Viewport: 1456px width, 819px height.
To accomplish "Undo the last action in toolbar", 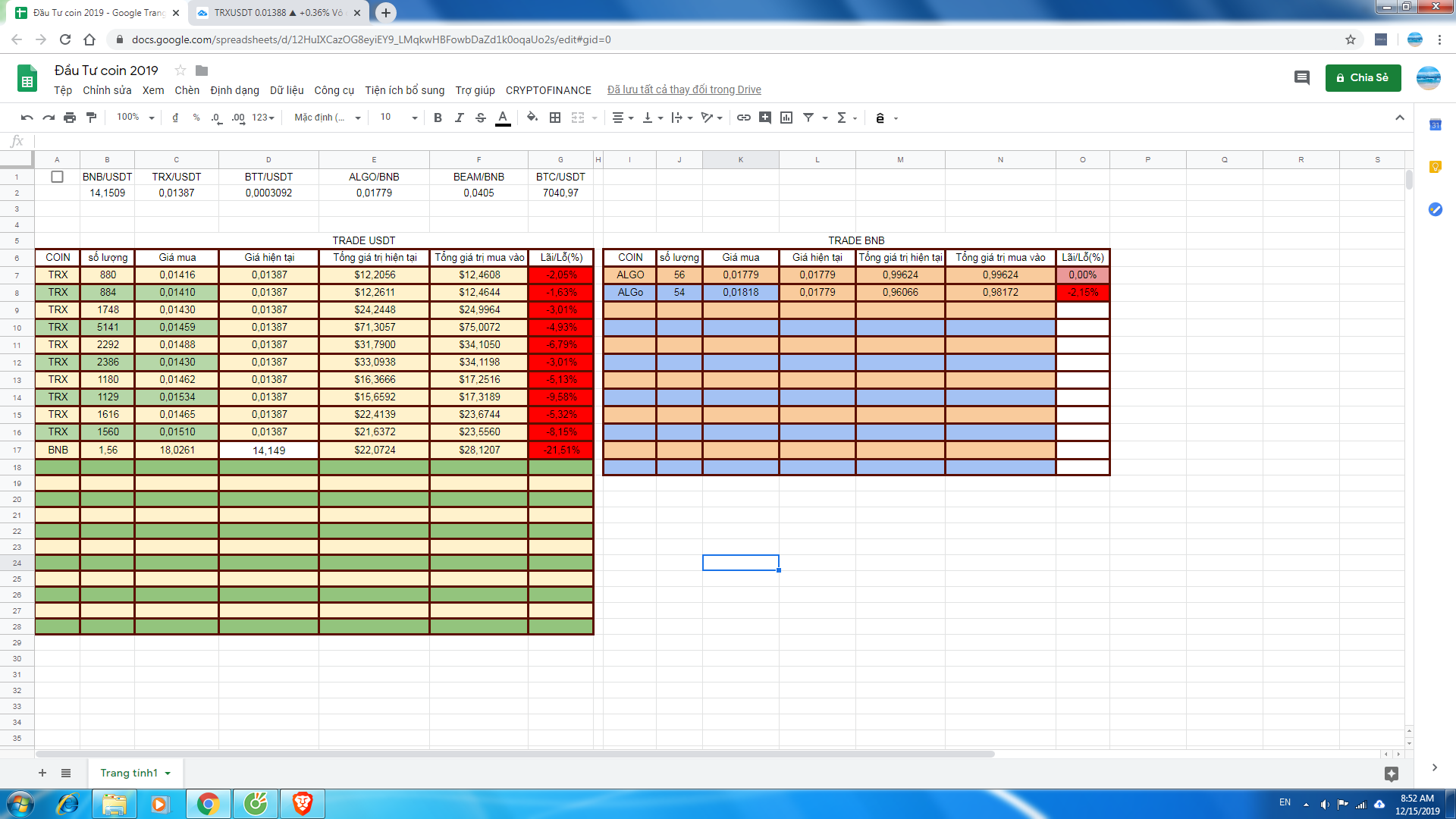I will point(27,118).
